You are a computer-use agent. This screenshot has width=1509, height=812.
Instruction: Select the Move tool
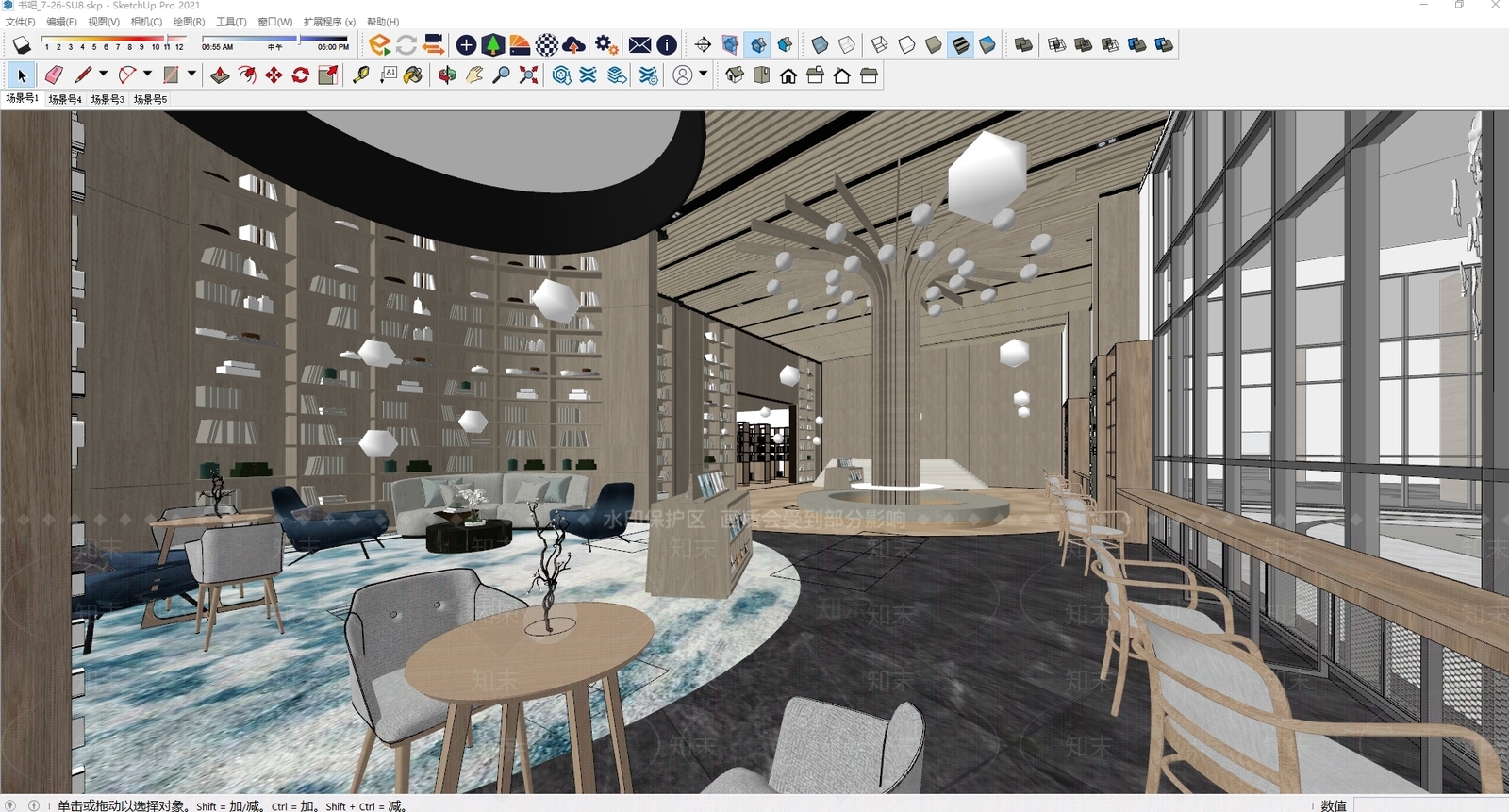click(274, 75)
